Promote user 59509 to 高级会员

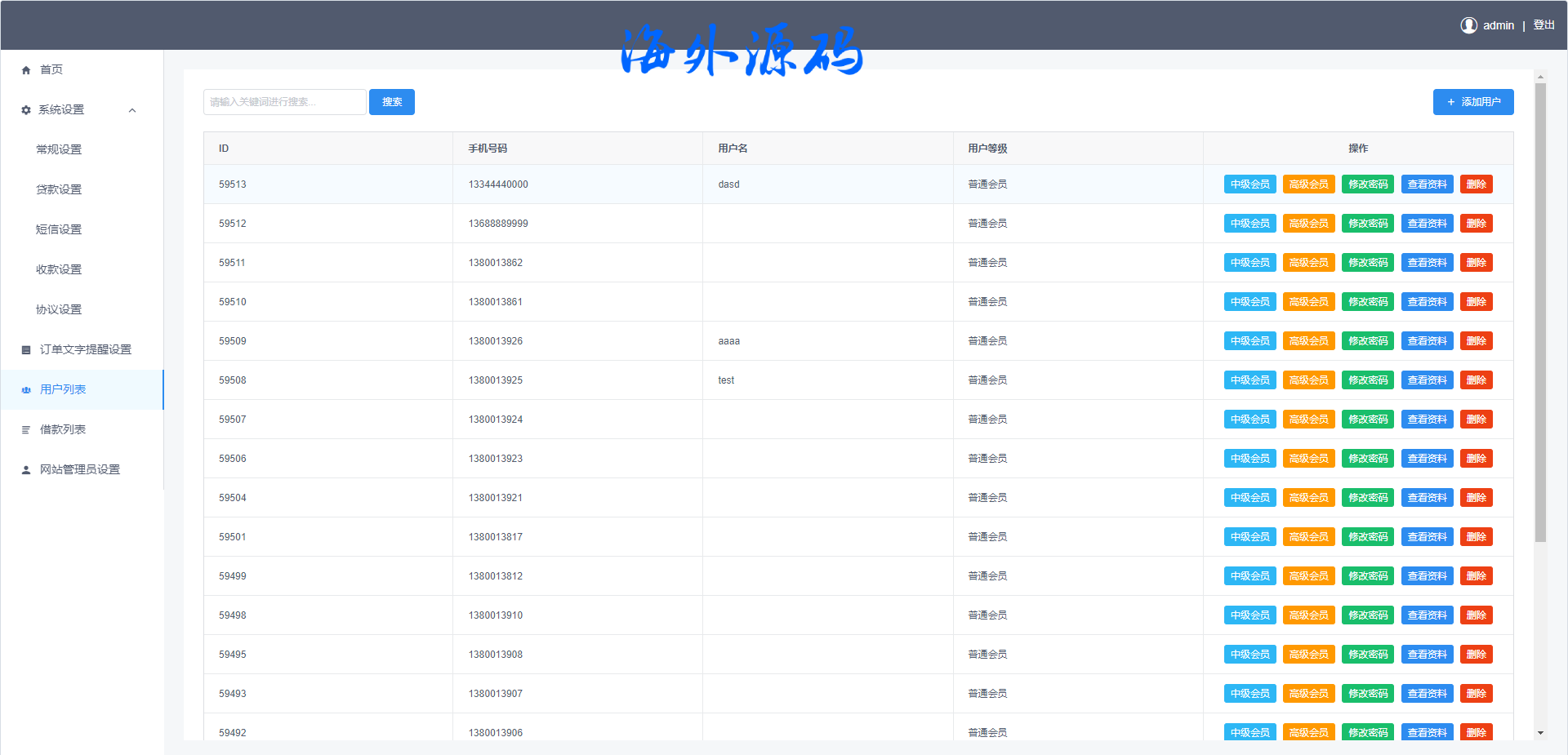1308,341
